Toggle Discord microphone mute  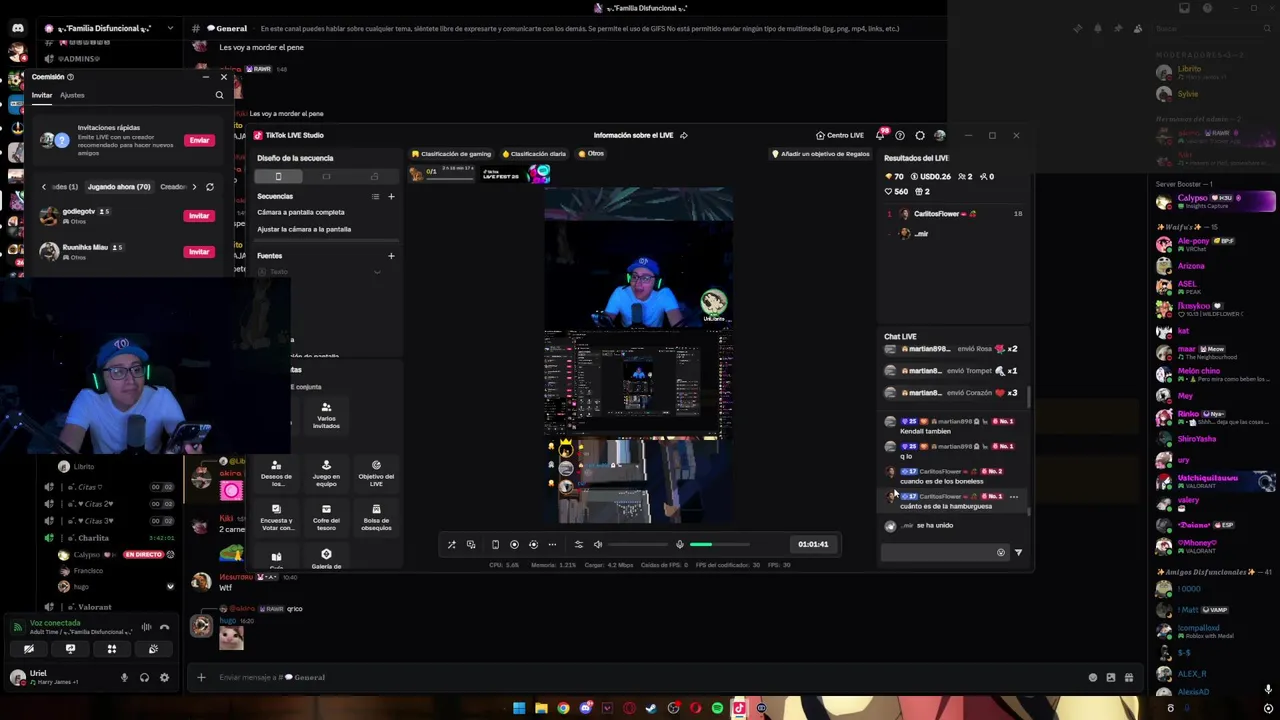click(124, 677)
